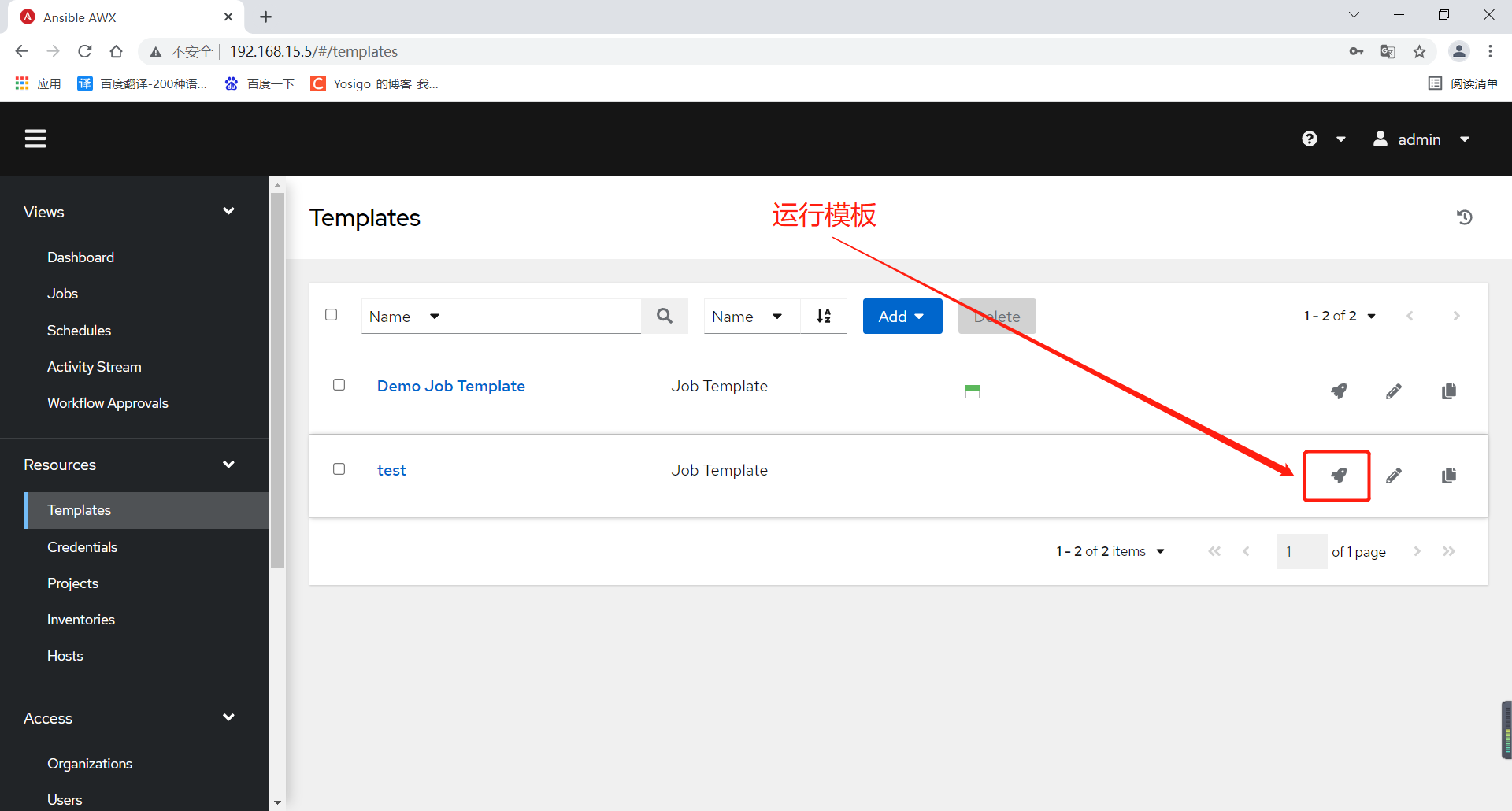Open Activity Stream in sidebar
Image resolution: width=1512 pixels, height=811 pixels.
94,367
